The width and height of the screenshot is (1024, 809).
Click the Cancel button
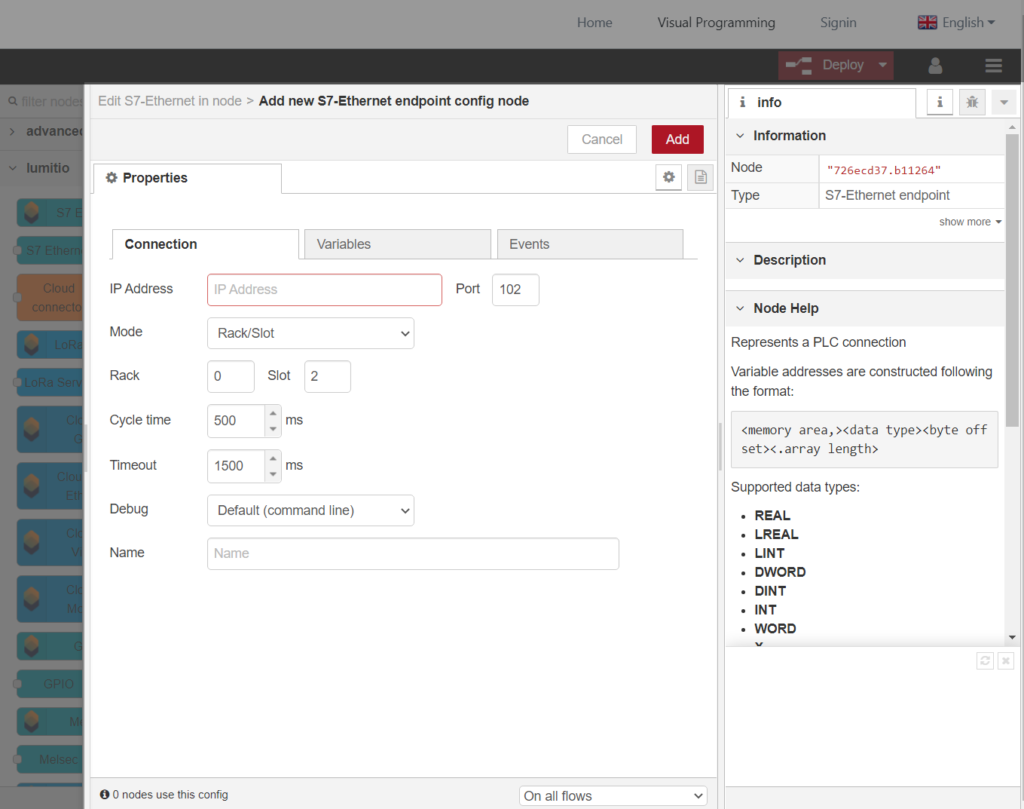(x=601, y=139)
